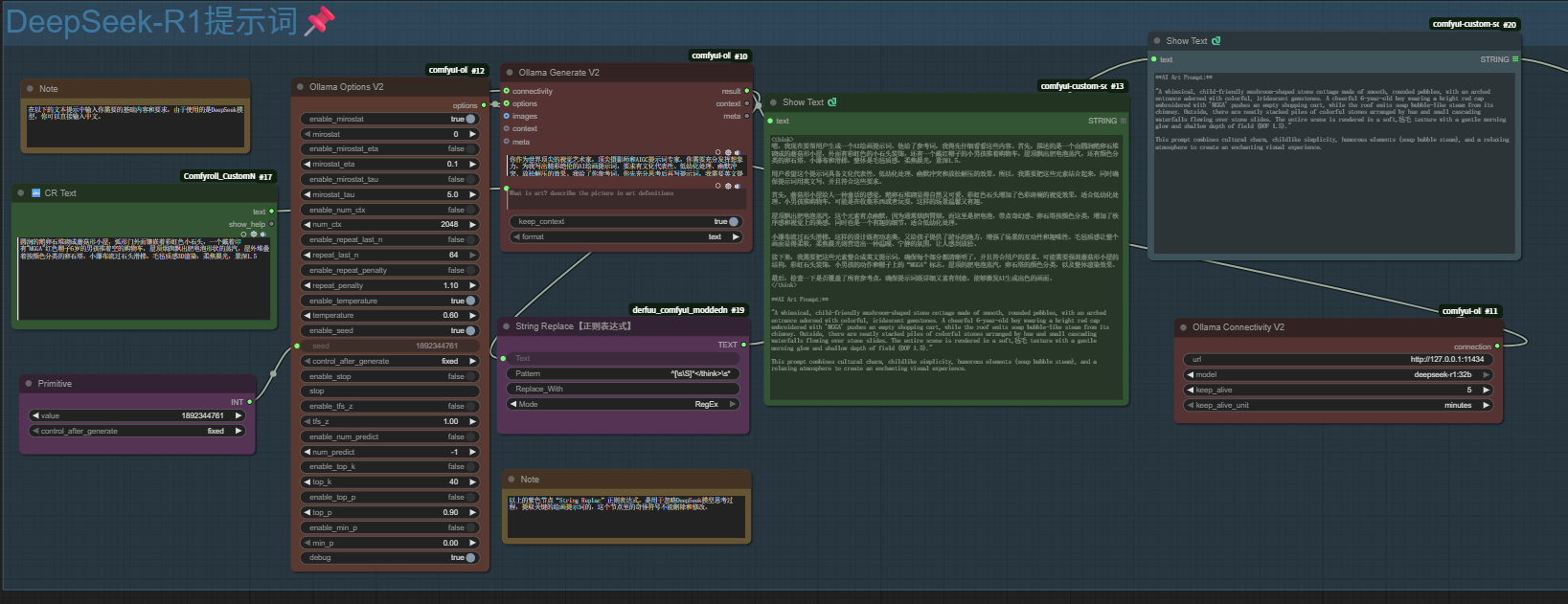Click the Pattern input field in String Replace

(x=623, y=374)
